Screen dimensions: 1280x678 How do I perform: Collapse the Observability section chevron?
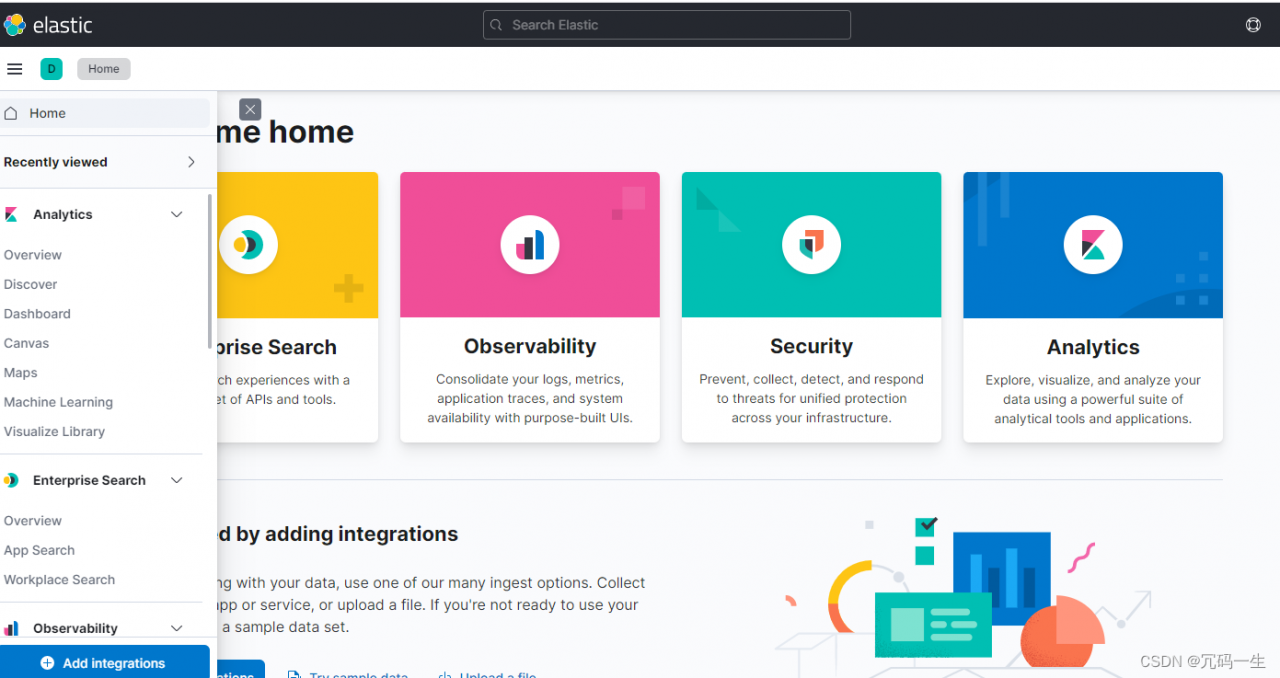[177, 628]
